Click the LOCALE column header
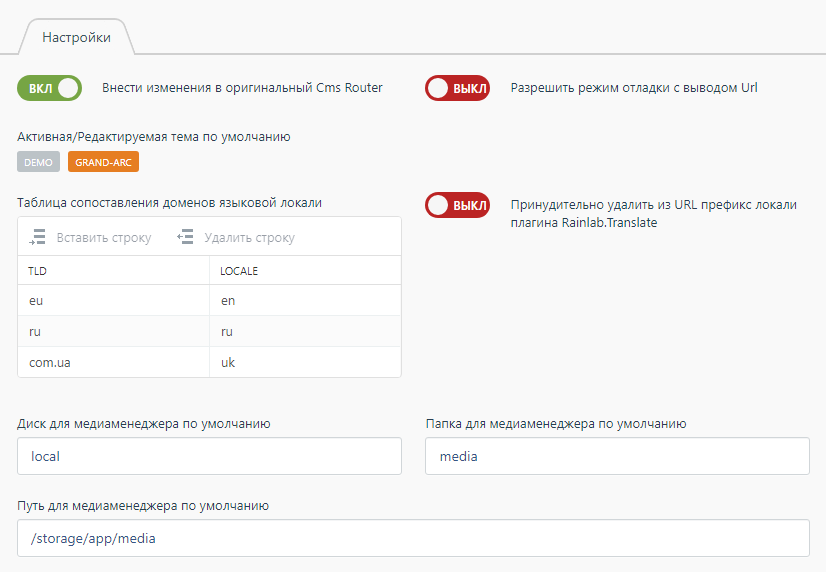The height and width of the screenshot is (572, 826). coord(305,271)
